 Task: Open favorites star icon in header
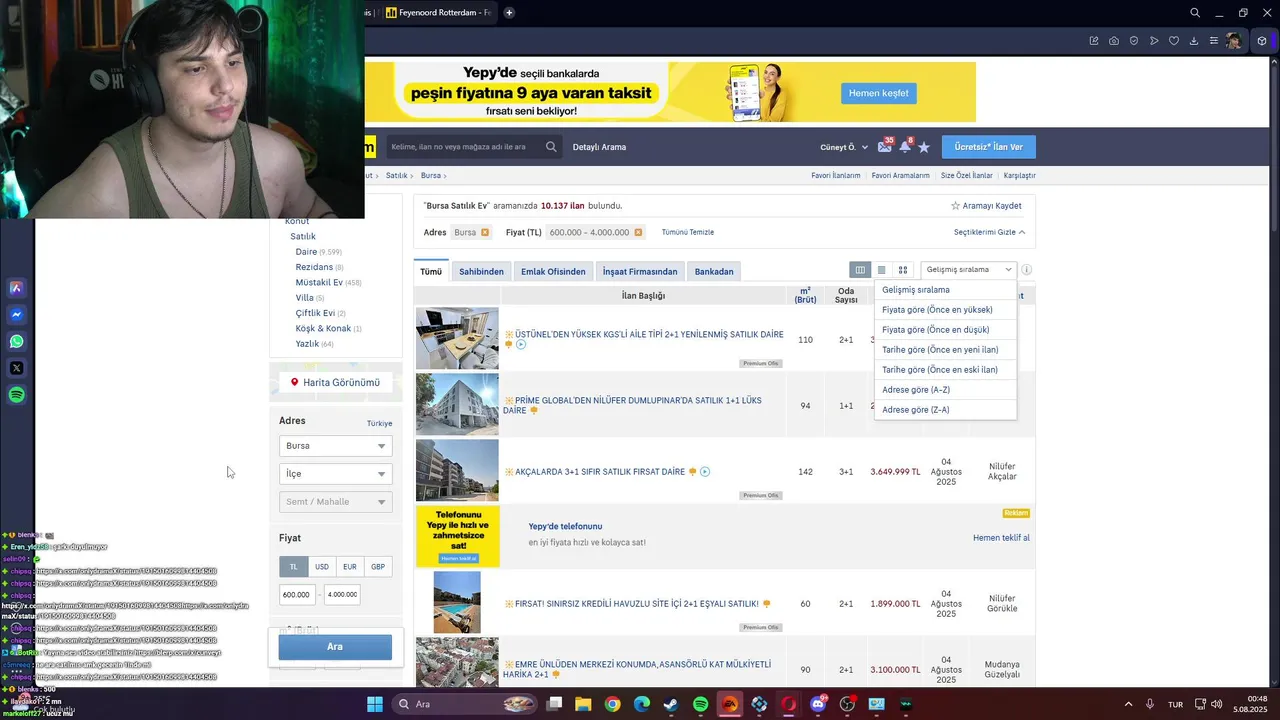[924, 147]
